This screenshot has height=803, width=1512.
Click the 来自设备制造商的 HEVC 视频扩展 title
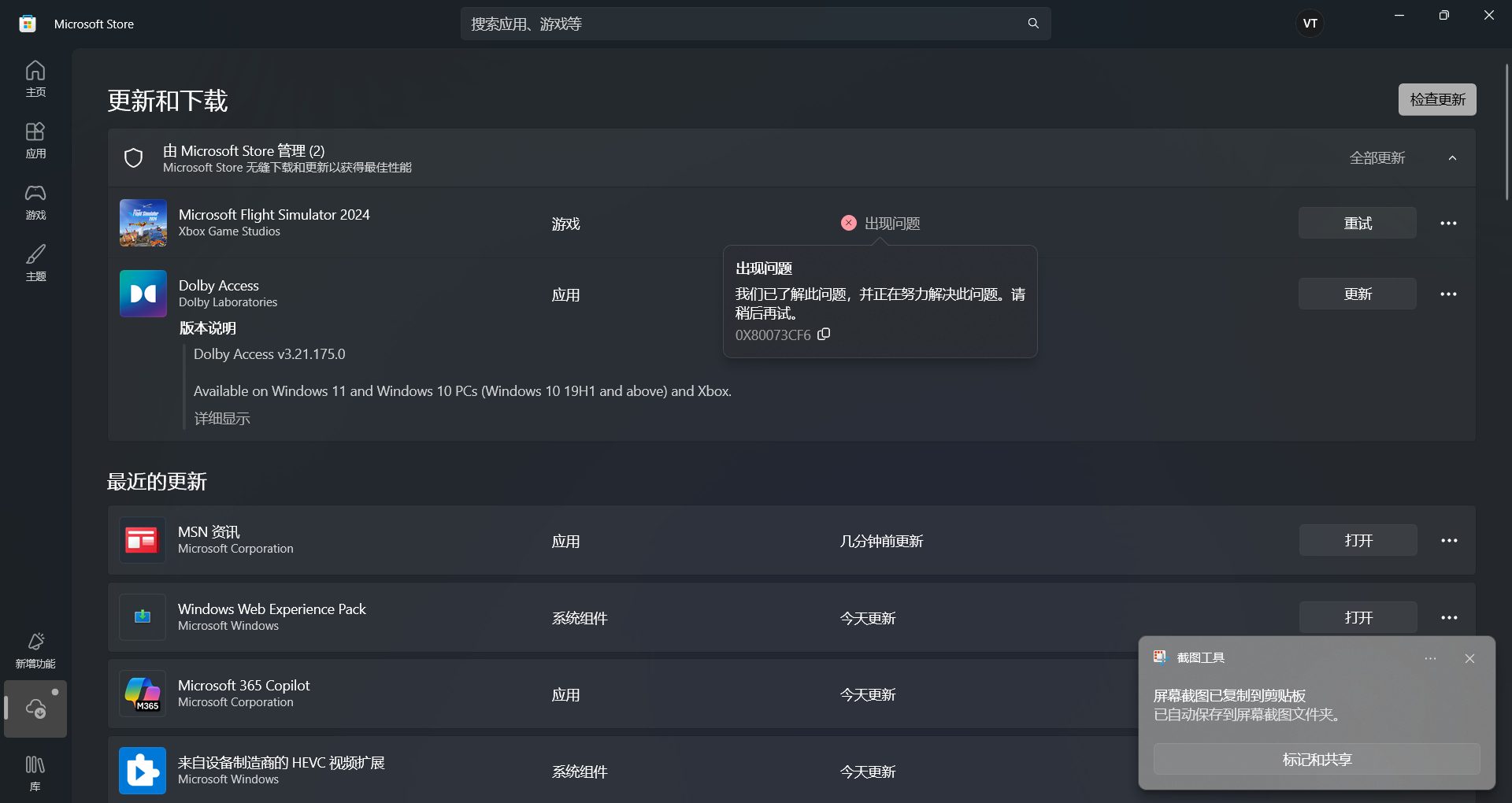(x=281, y=762)
